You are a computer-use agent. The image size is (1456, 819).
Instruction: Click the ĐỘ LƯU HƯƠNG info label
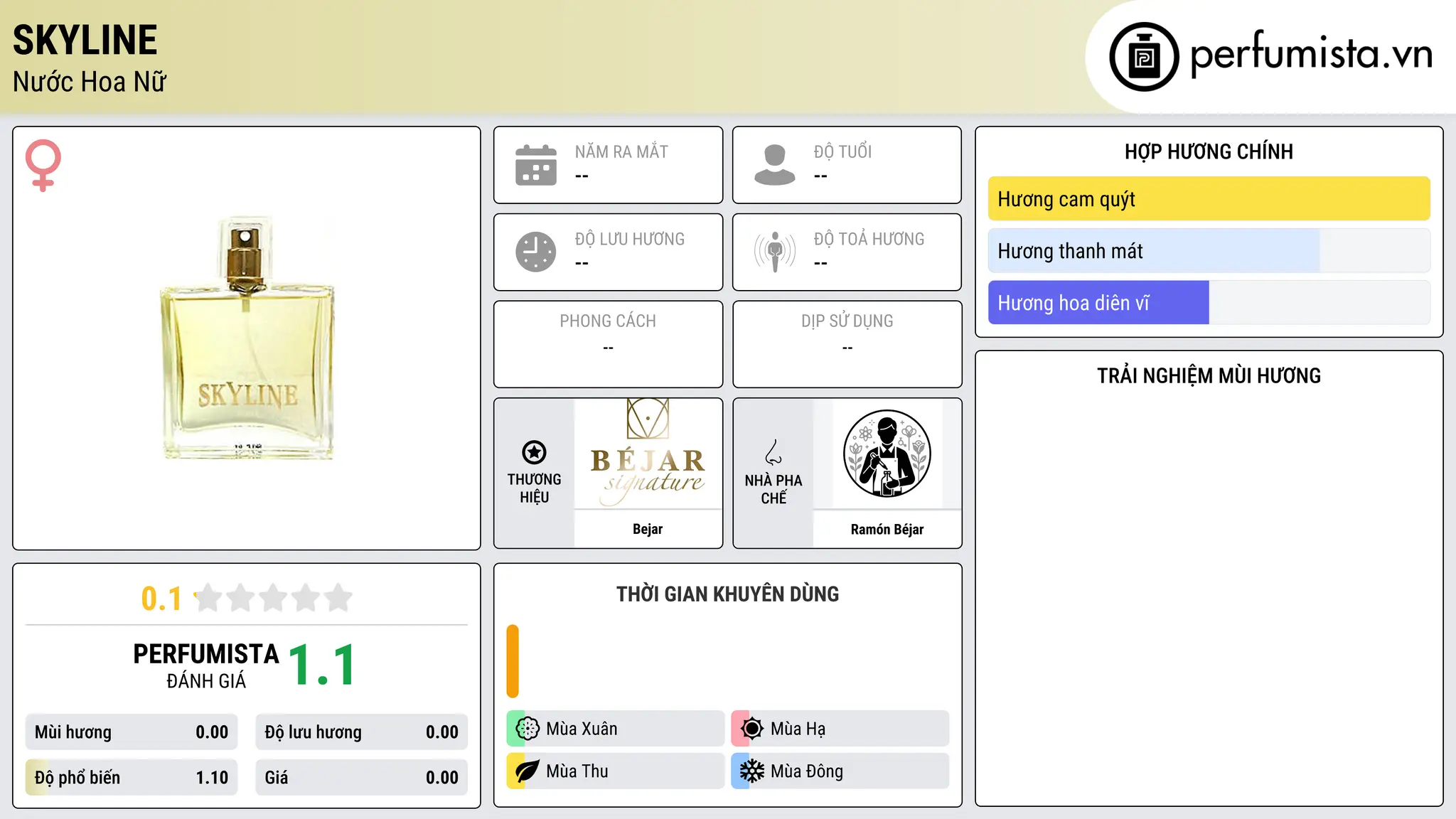630,239
